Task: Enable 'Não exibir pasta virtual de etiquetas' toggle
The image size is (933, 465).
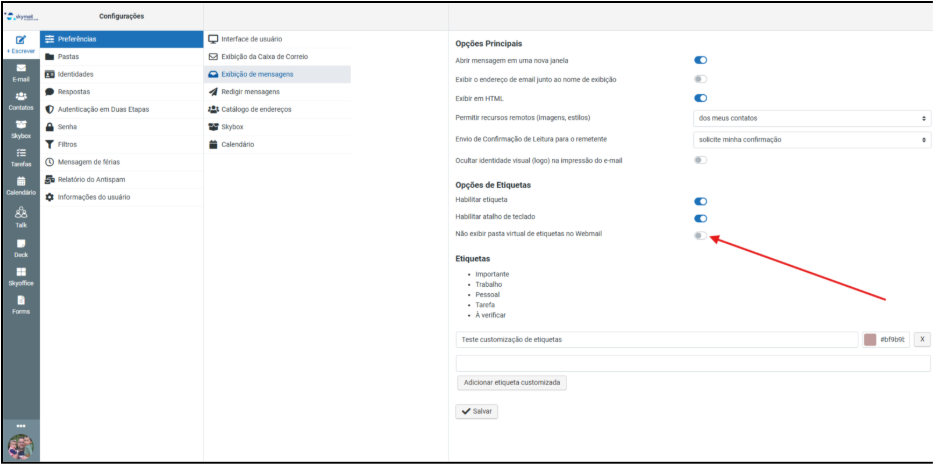Action: (x=700, y=235)
